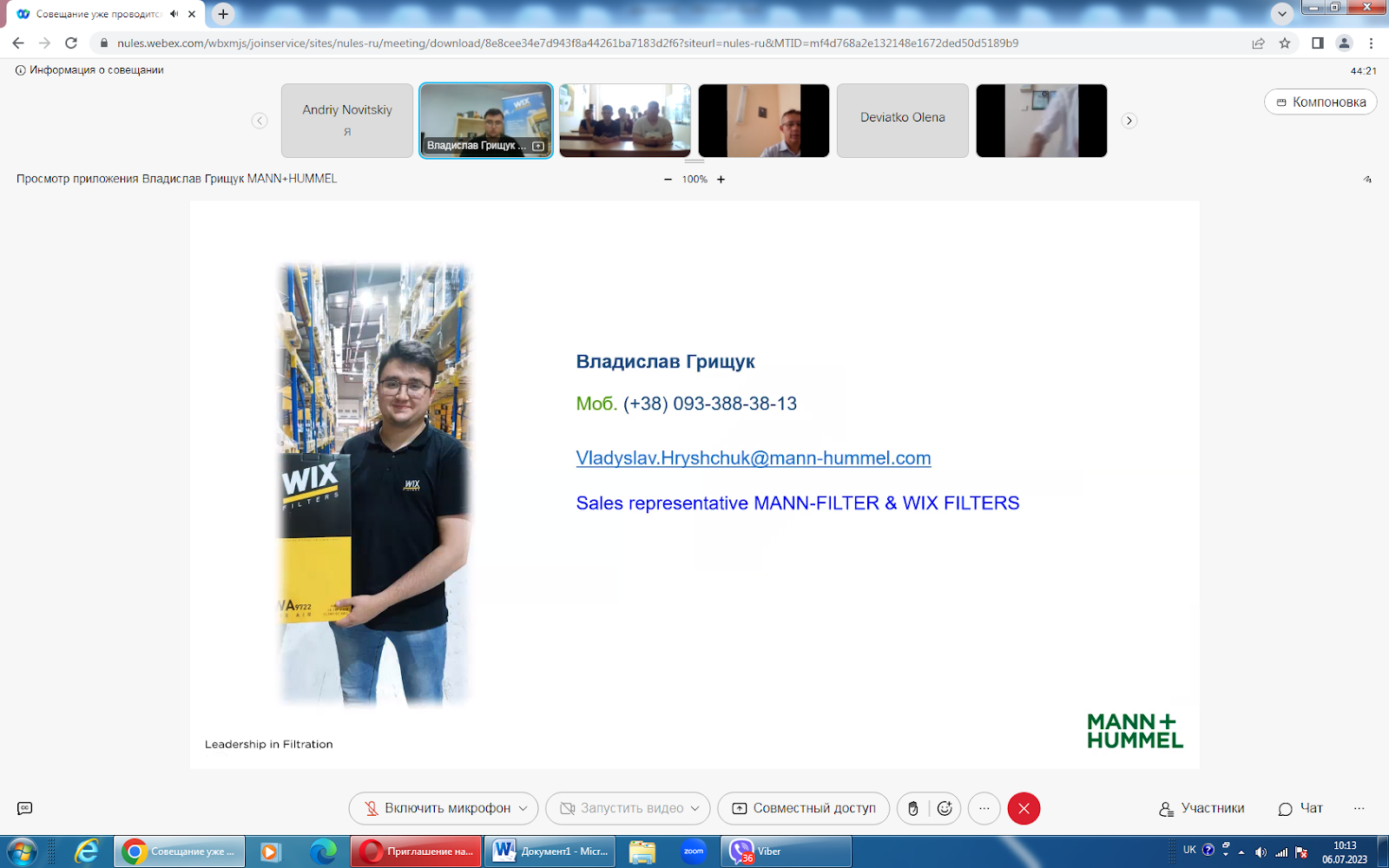Show next participants with right arrow
Image resolution: width=1389 pixels, height=868 pixels.
1129,121
